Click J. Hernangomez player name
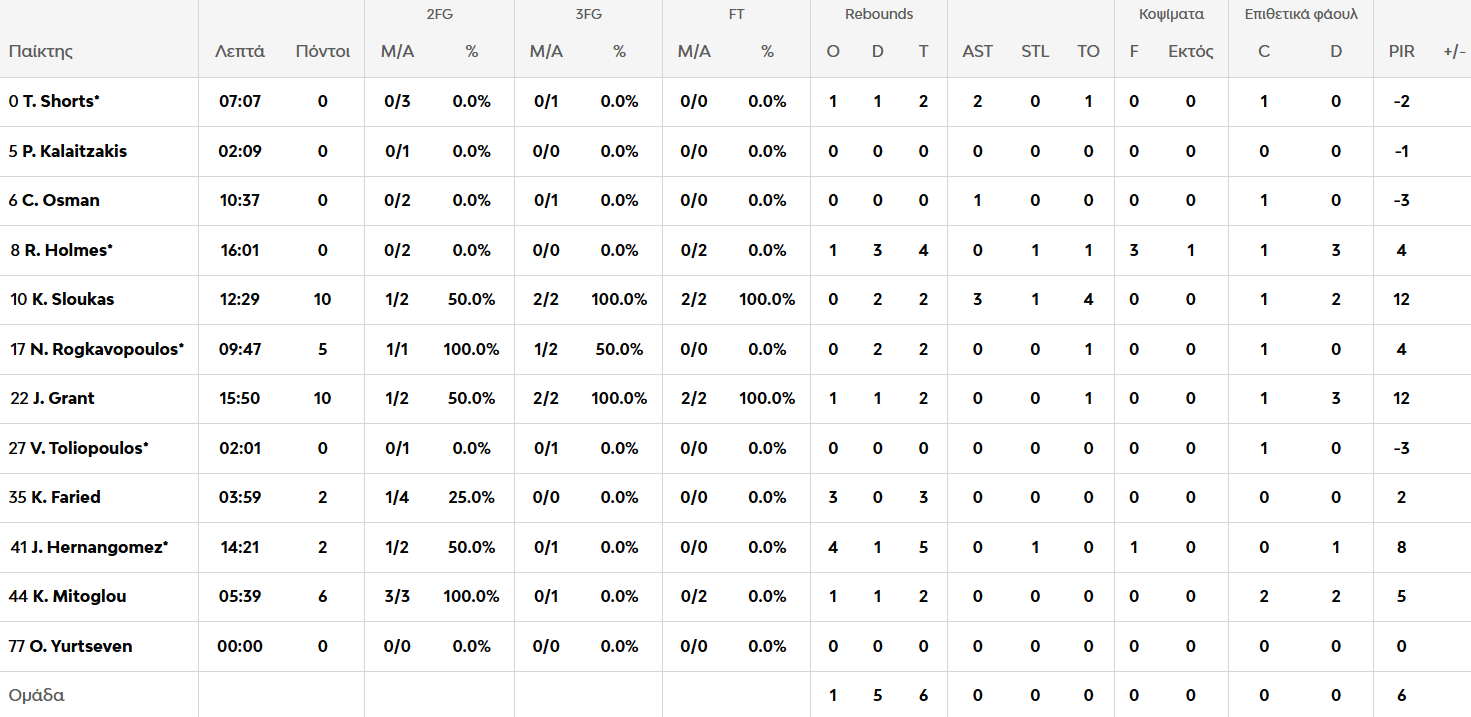Viewport: 1471px width, 717px height. tap(97, 548)
